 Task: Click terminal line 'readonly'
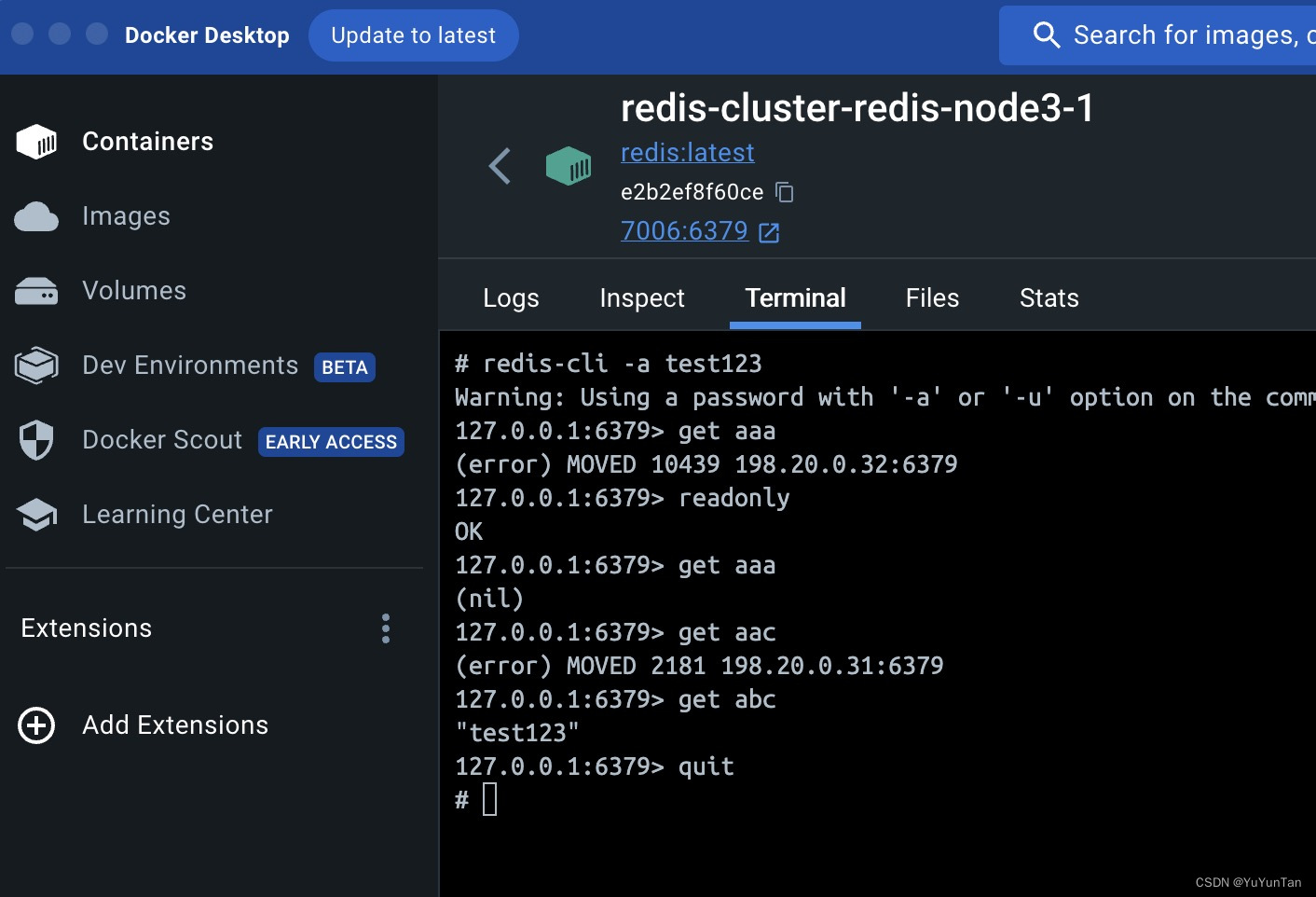(734, 498)
